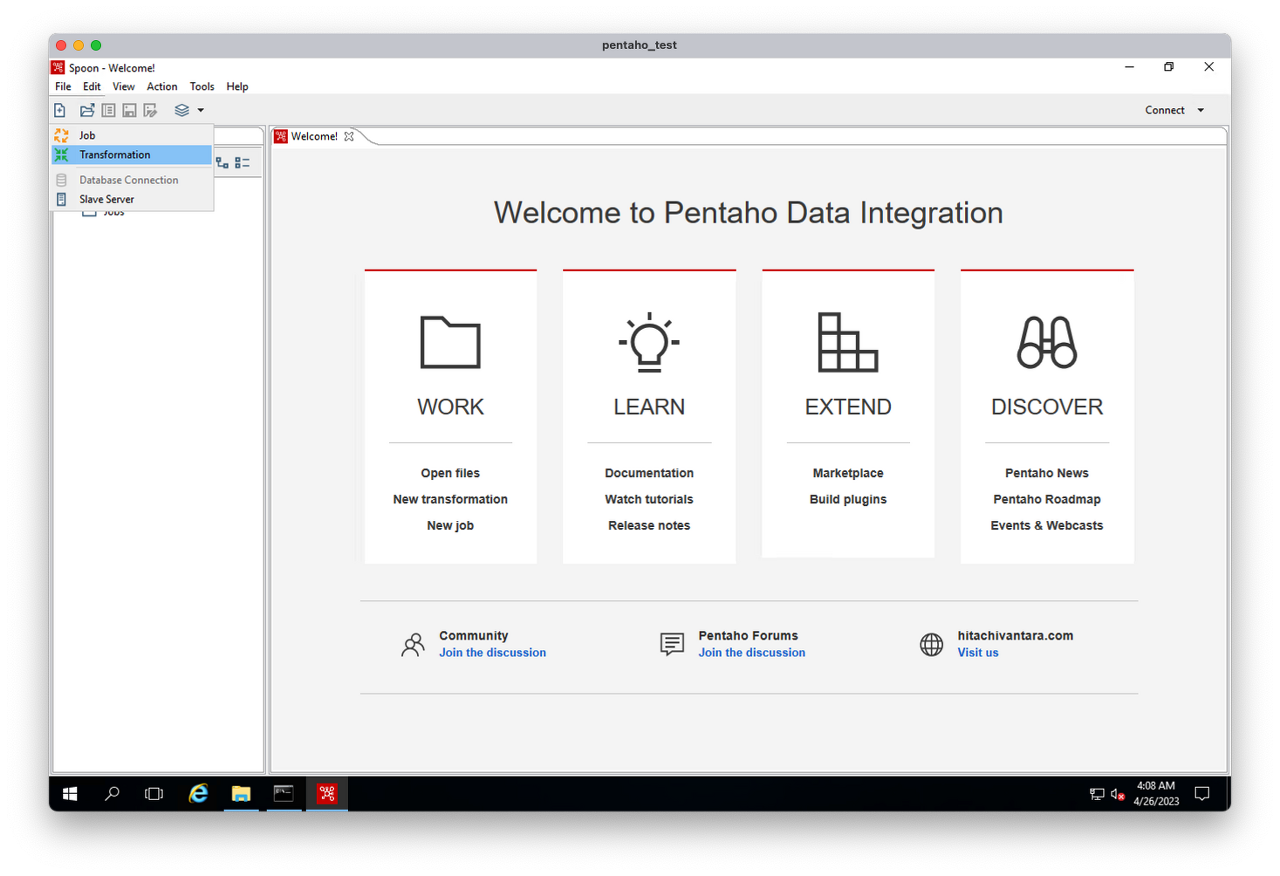Choose Transformation from the new menu
Screen dimensions: 1280x876
132,155
